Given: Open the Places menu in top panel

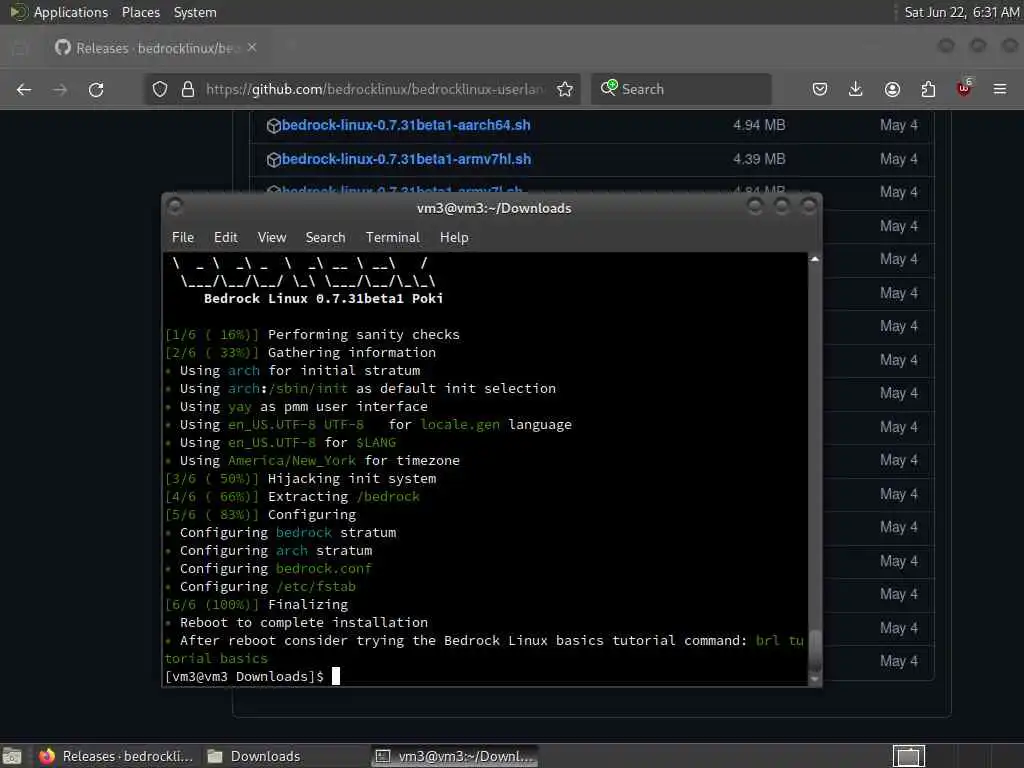Looking at the screenshot, I should pyautogui.click(x=141, y=12).
